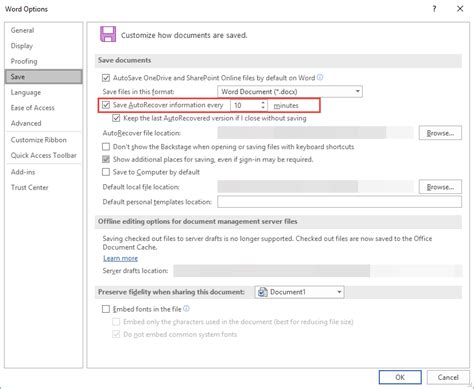Uncheck Save AutoRecover information every checkbox
This screenshot has height=389, width=474.
pyautogui.click(x=106, y=105)
